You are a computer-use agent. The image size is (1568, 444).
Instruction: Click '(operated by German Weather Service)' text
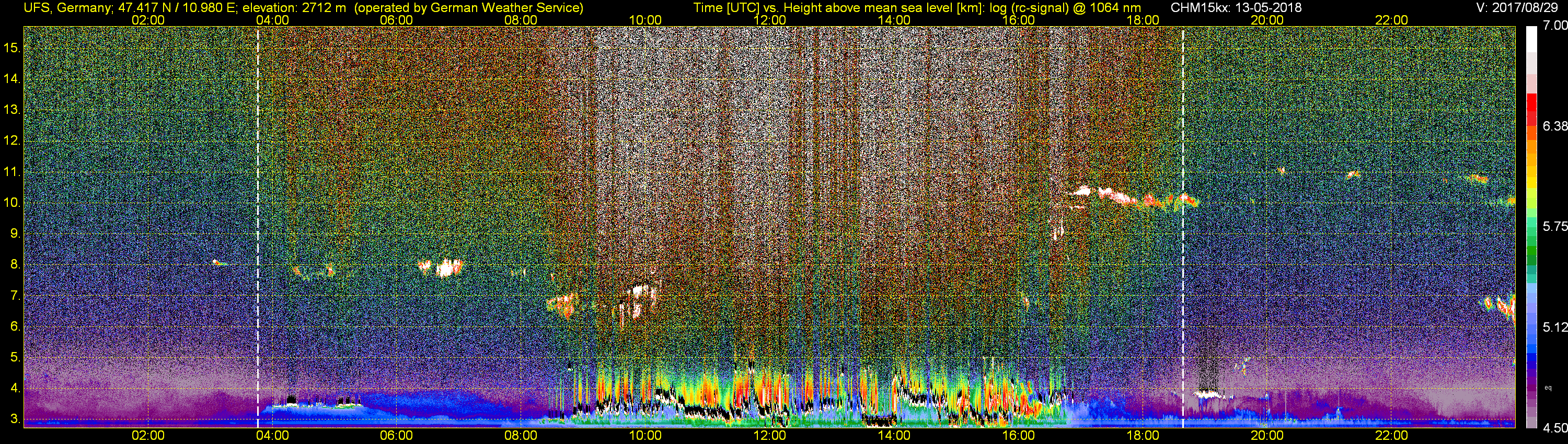tap(468, 8)
